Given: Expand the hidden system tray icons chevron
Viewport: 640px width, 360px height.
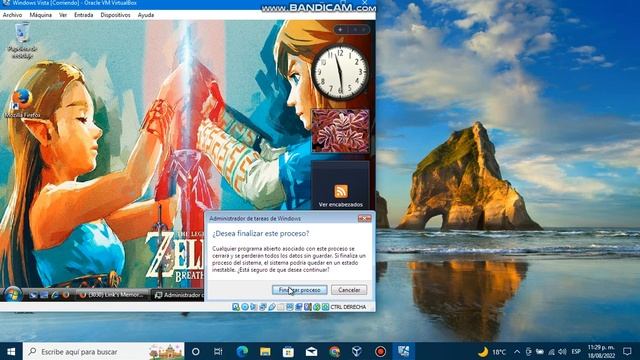Looking at the screenshot, I should [x=517, y=351].
